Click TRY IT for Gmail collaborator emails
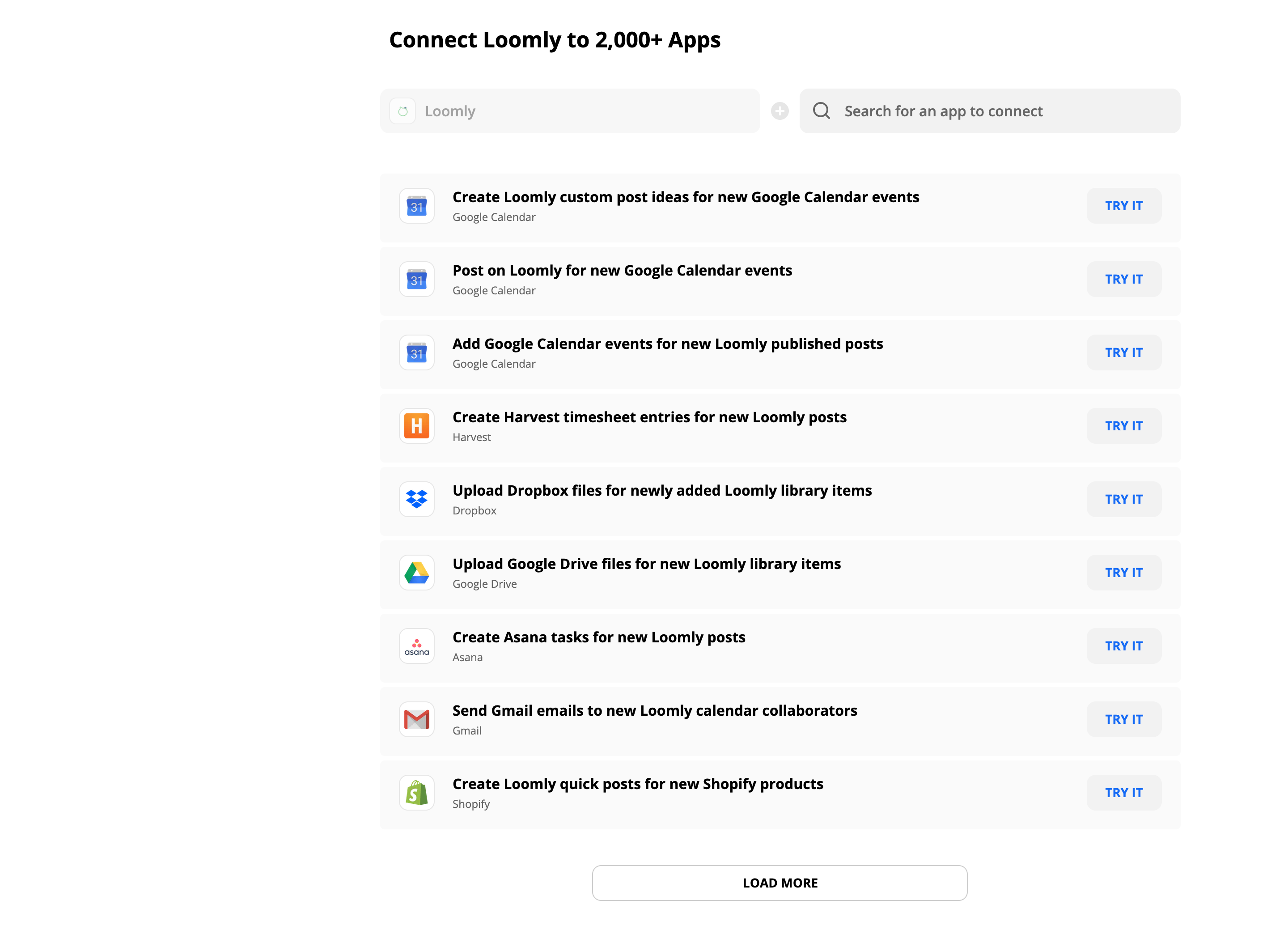 [x=1123, y=719]
